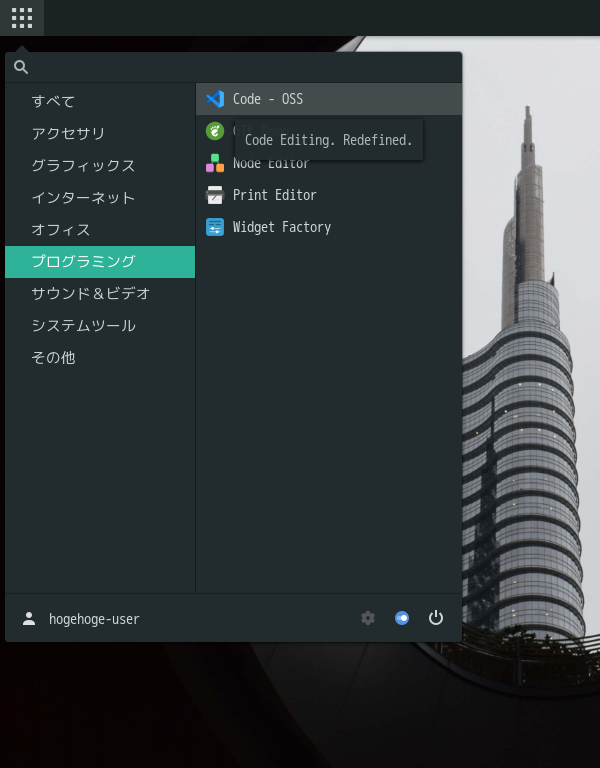The image size is (600, 768).
Task: Launch the Widget Factory icon
Action: (215, 227)
